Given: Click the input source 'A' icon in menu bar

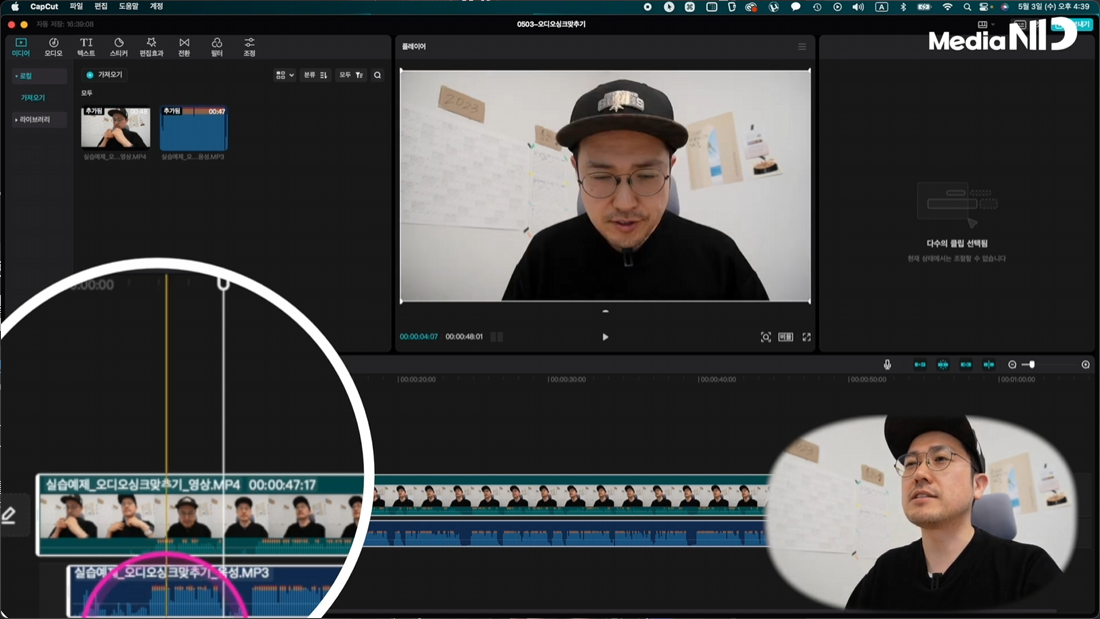Looking at the screenshot, I should pyautogui.click(x=882, y=6).
